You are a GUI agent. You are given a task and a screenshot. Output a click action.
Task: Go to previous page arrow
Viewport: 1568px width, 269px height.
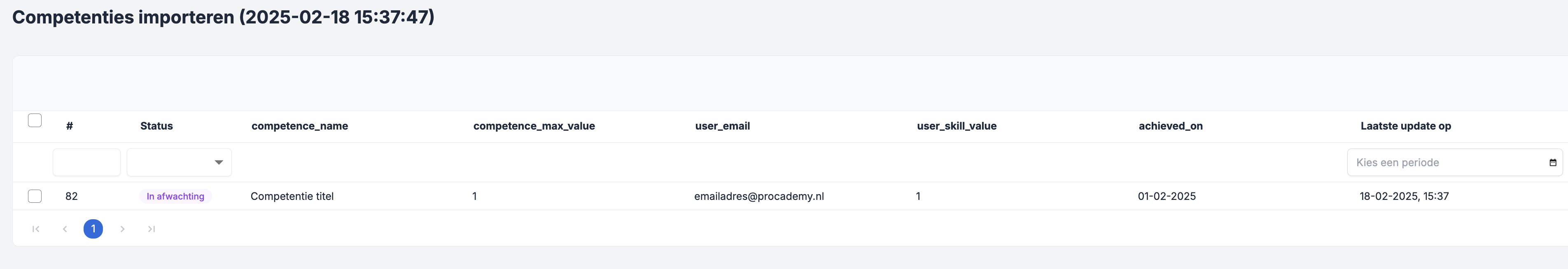coord(65,229)
